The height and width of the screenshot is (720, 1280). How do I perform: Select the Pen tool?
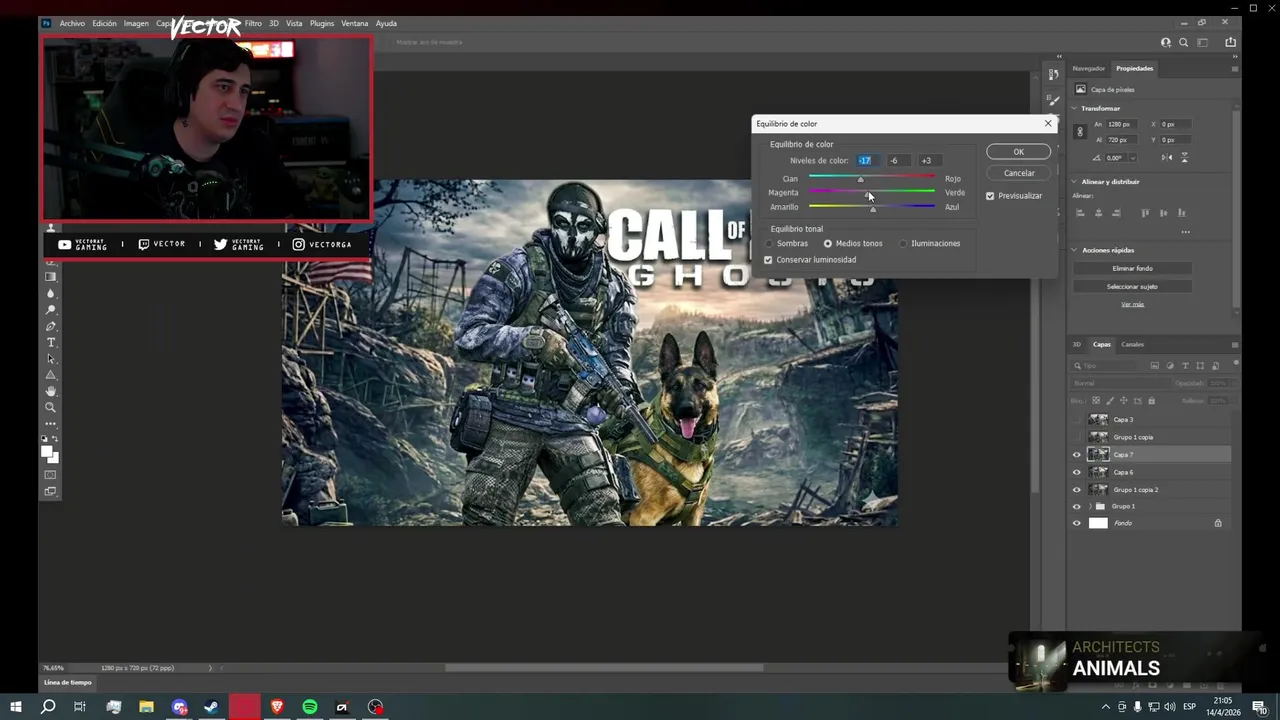tap(51, 326)
